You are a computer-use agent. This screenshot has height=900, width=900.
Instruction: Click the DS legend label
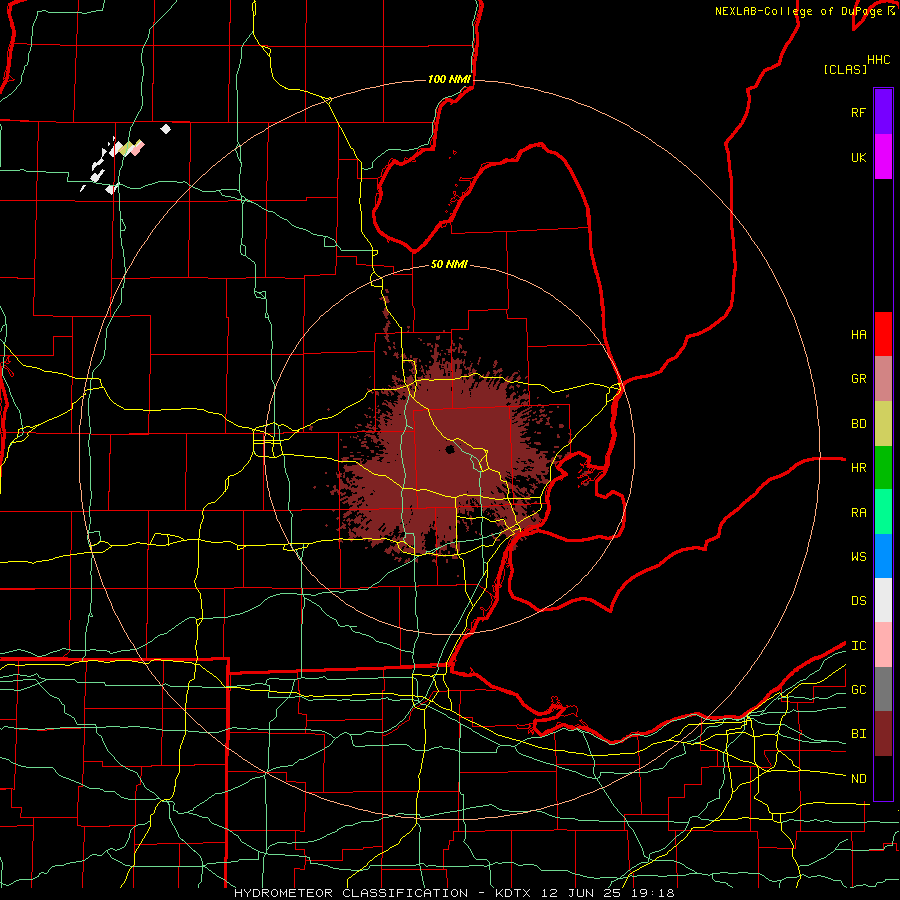pyautogui.click(x=858, y=601)
